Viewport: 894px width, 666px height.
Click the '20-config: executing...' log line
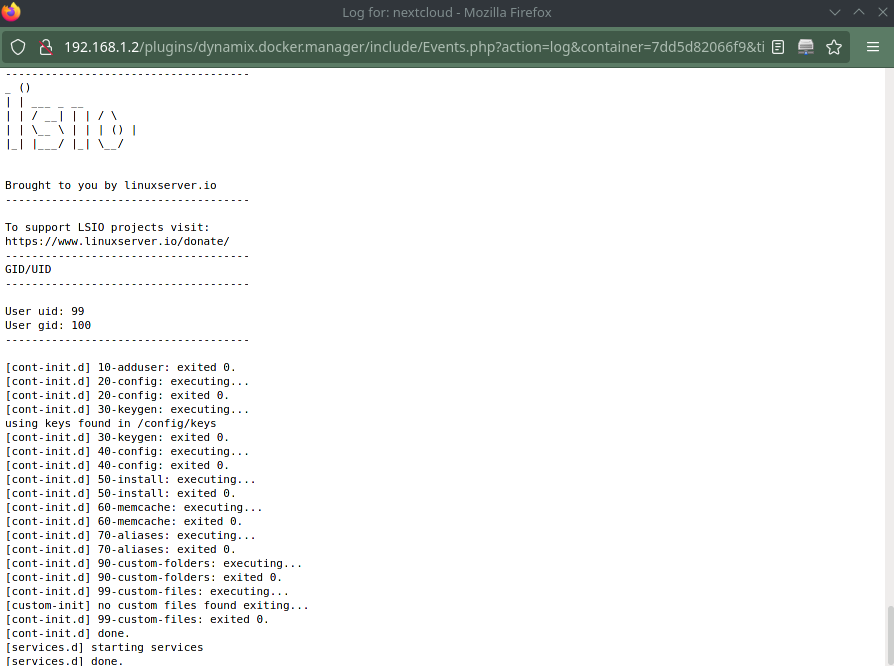(x=127, y=381)
